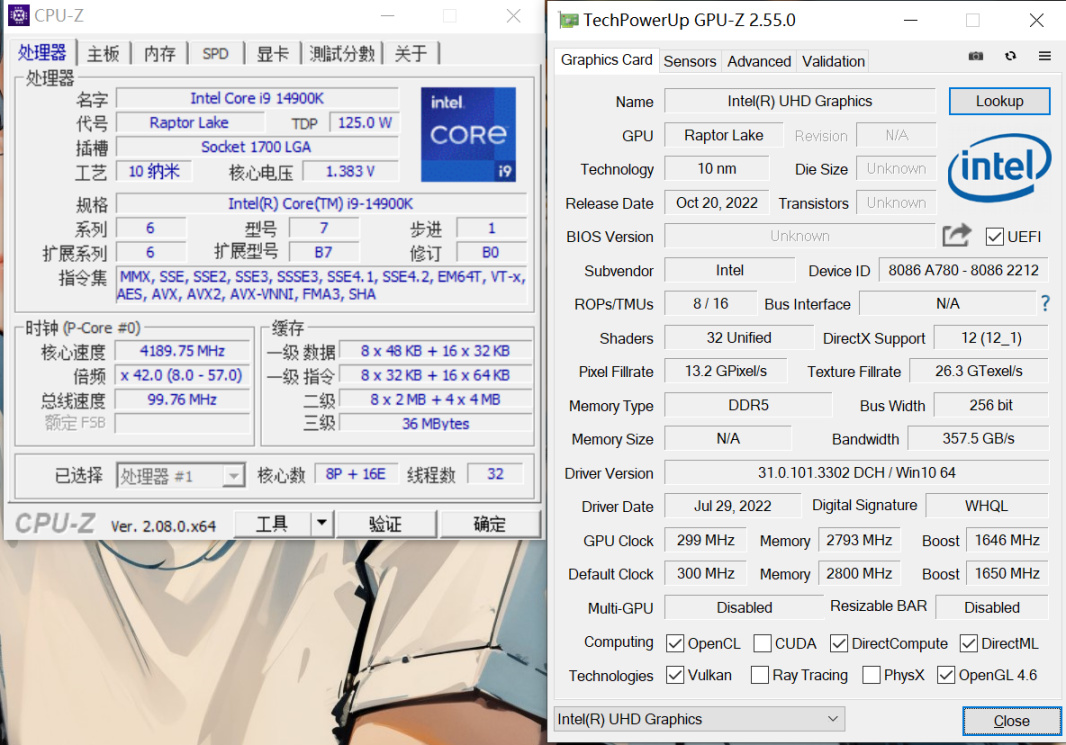Click the Lookup button in GPU-Z
This screenshot has width=1066, height=745.
tap(999, 101)
